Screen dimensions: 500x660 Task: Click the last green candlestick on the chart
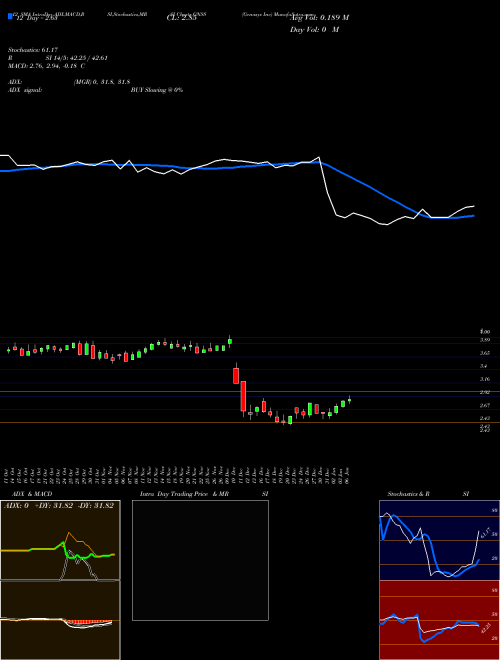pyautogui.click(x=349, y=400)
